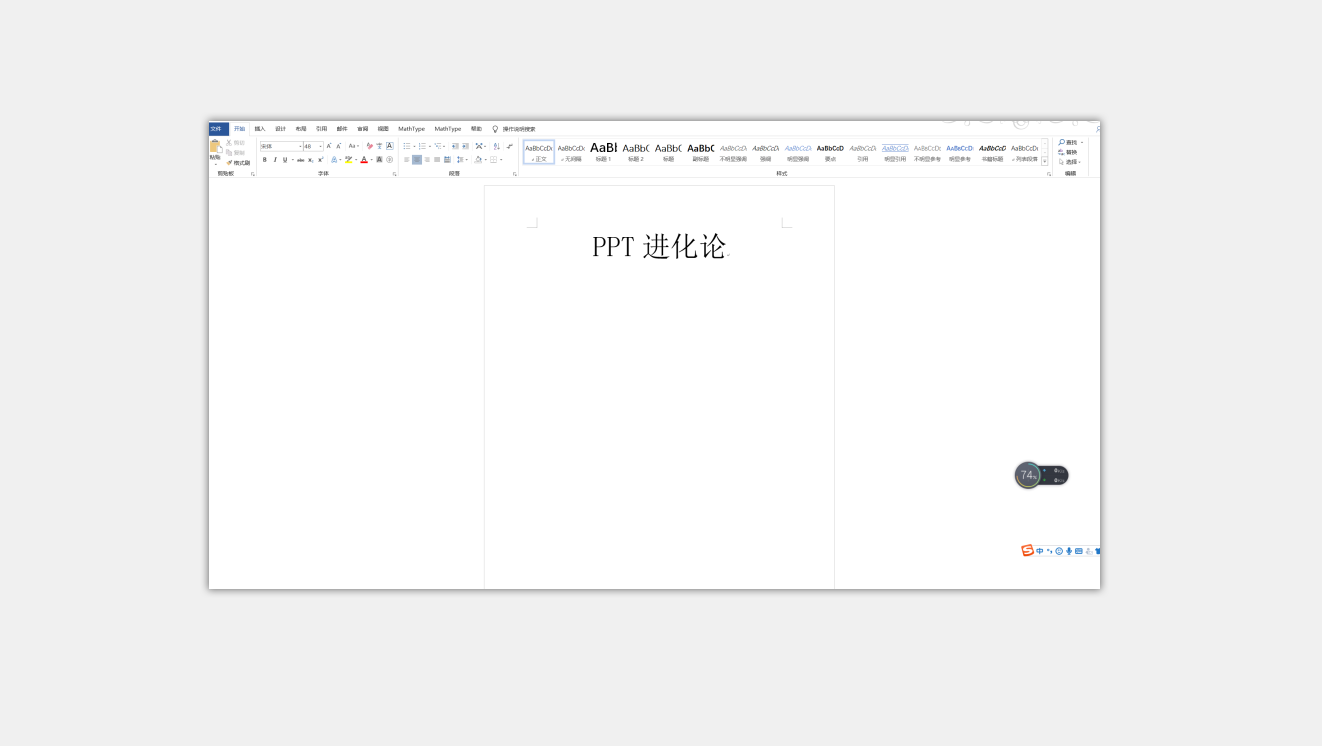Insert an enclosed character (circled 字)
Screen dimensions: 1322x746
[x=389, y=160]
